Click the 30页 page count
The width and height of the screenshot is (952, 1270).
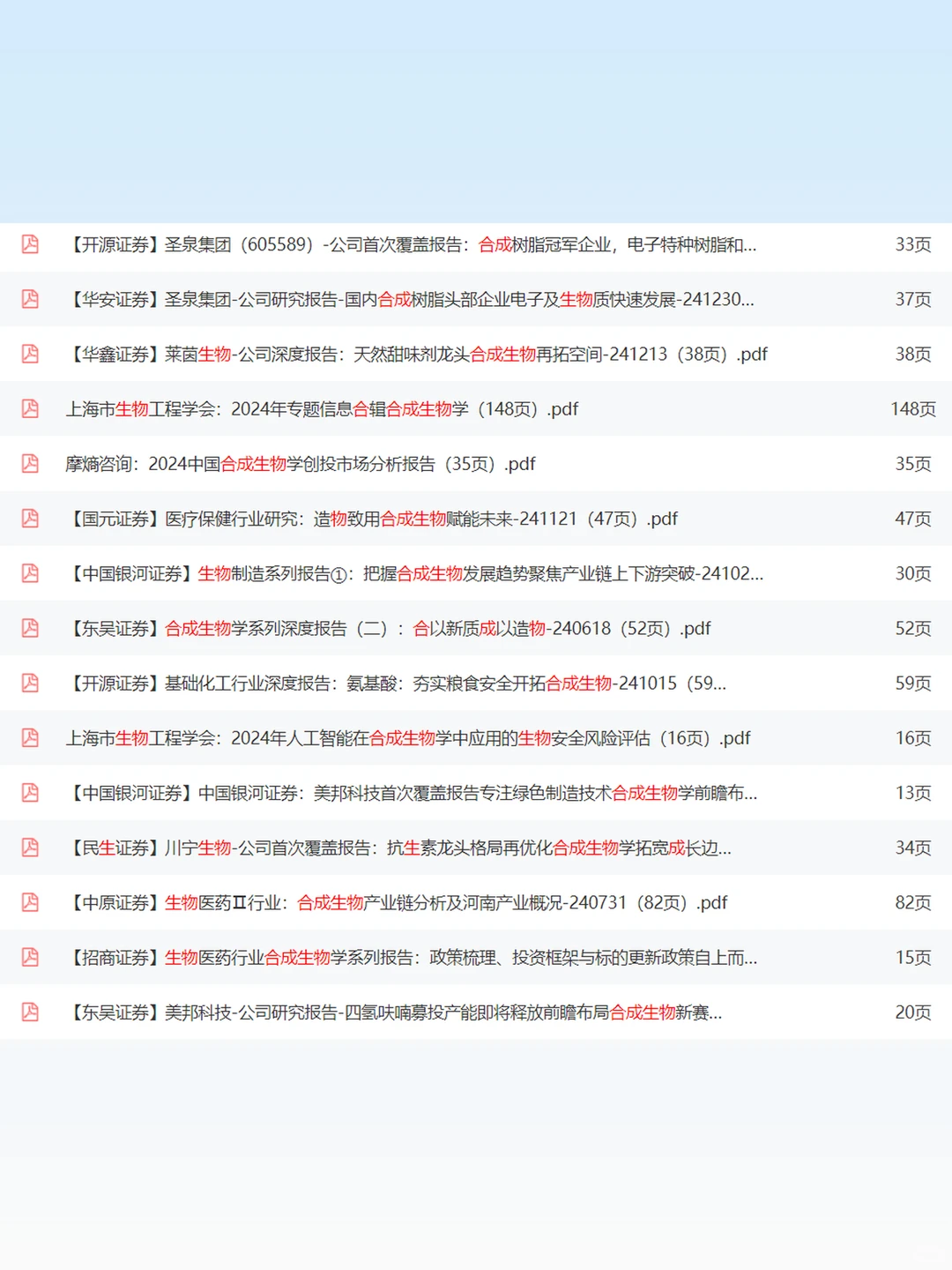point(913,573)
